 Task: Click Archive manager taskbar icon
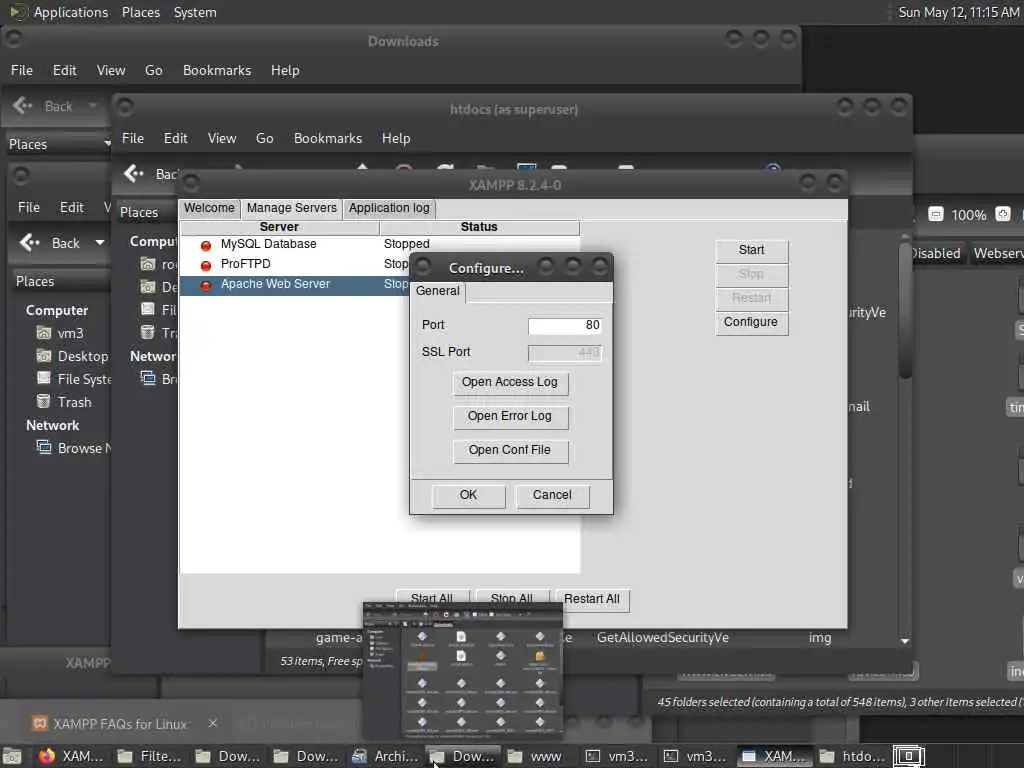point(359,756)
